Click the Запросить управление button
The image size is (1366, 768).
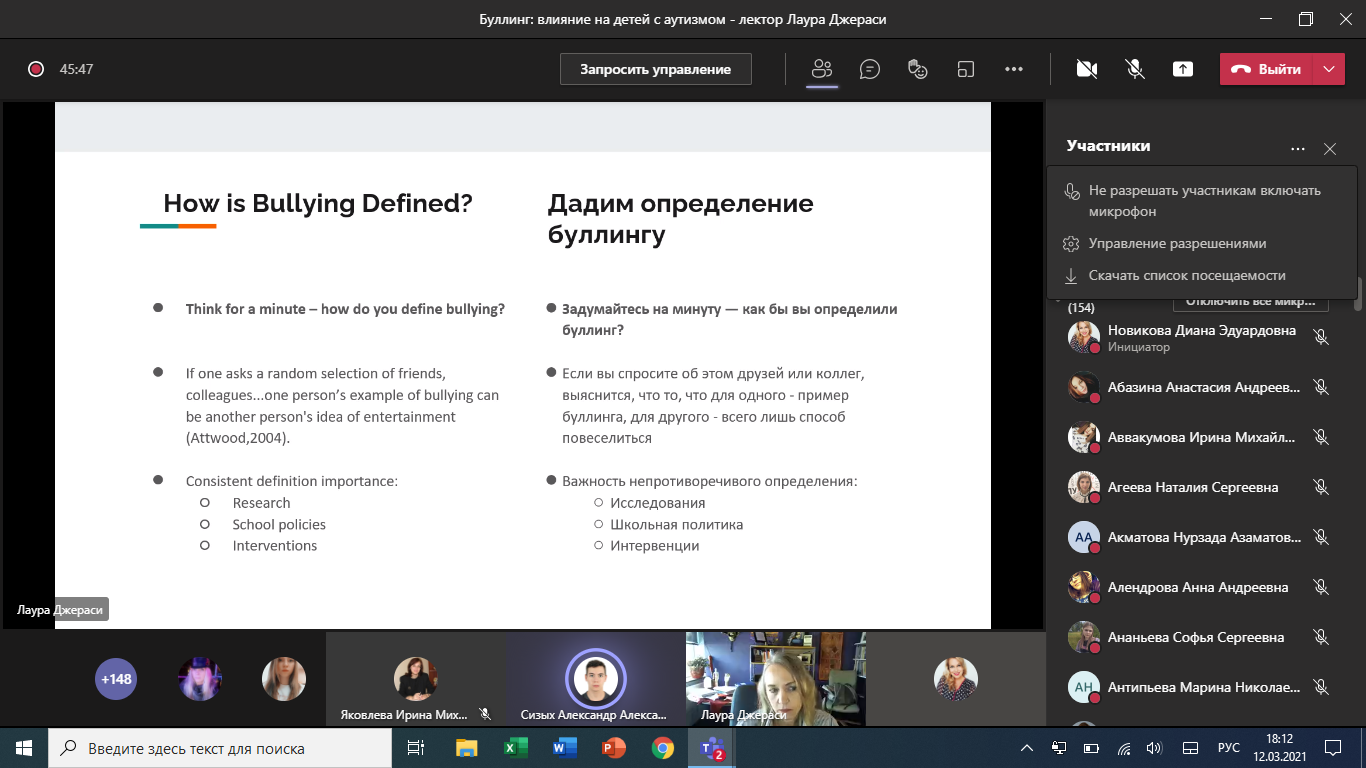pos(655,69)
